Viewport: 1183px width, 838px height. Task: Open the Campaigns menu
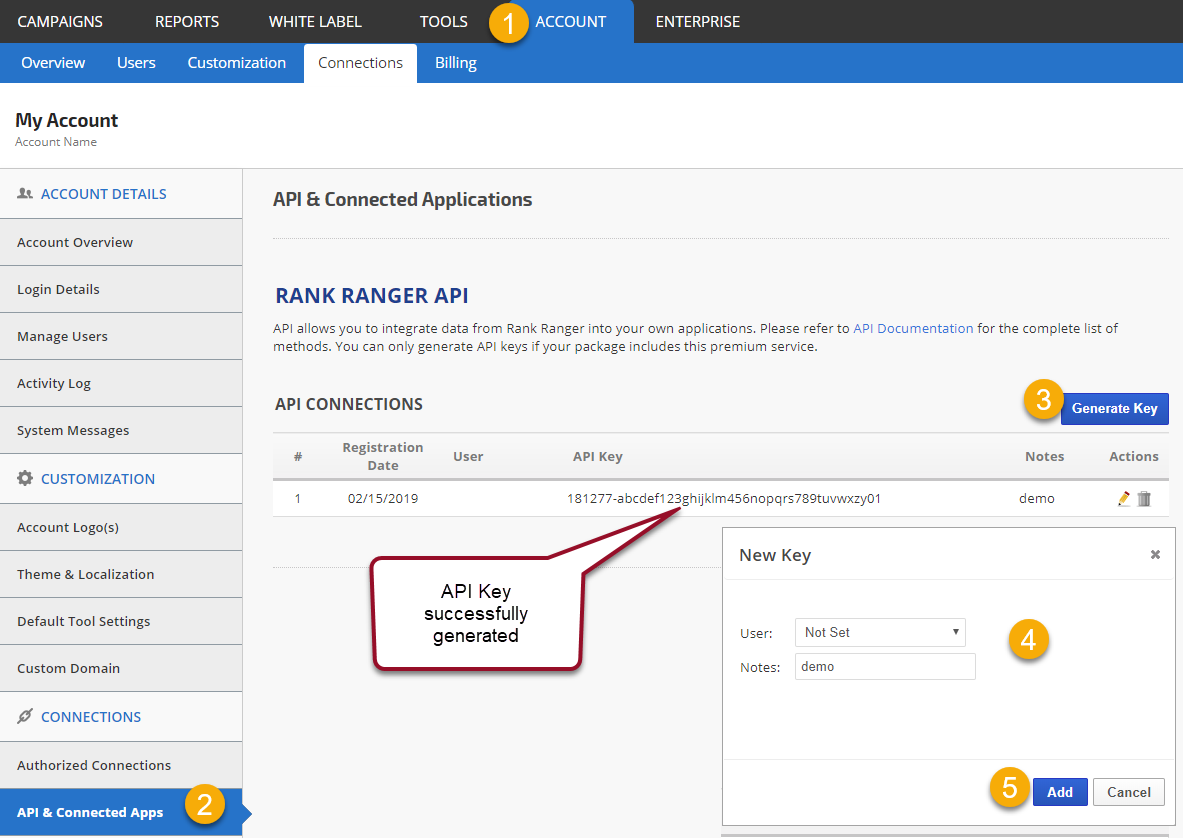[60, 21]
